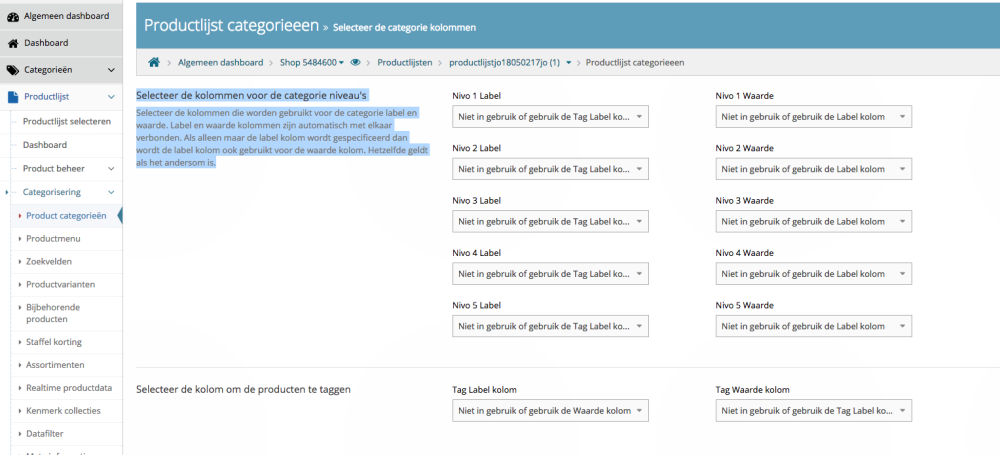This screenshot has height=455, width=1000.
Task: Click the eye icon beside Shop 5484600
Action: [x=356, y=62]
